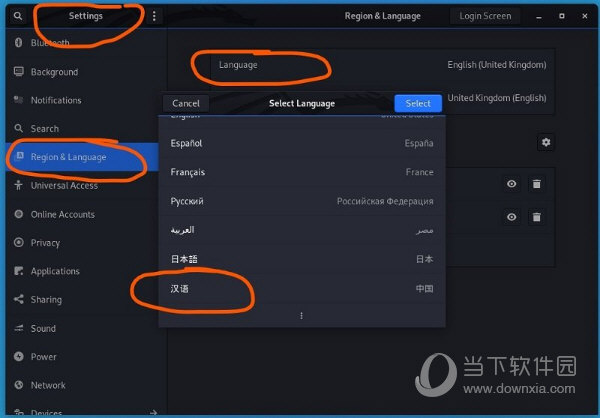600x418 pixels.
Task: Go to Applications settings
Action: (82, 271)
